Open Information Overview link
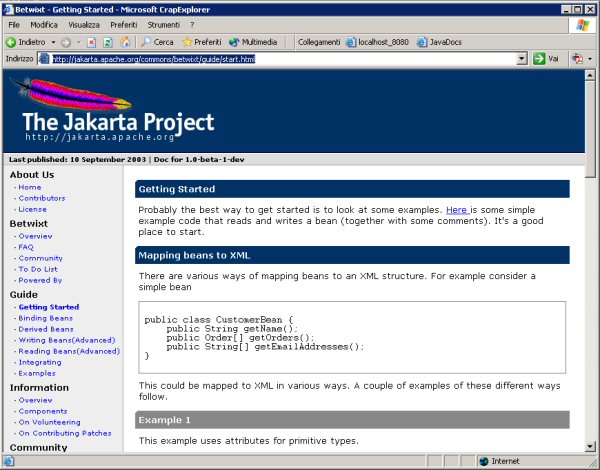 tap(35, 400)
